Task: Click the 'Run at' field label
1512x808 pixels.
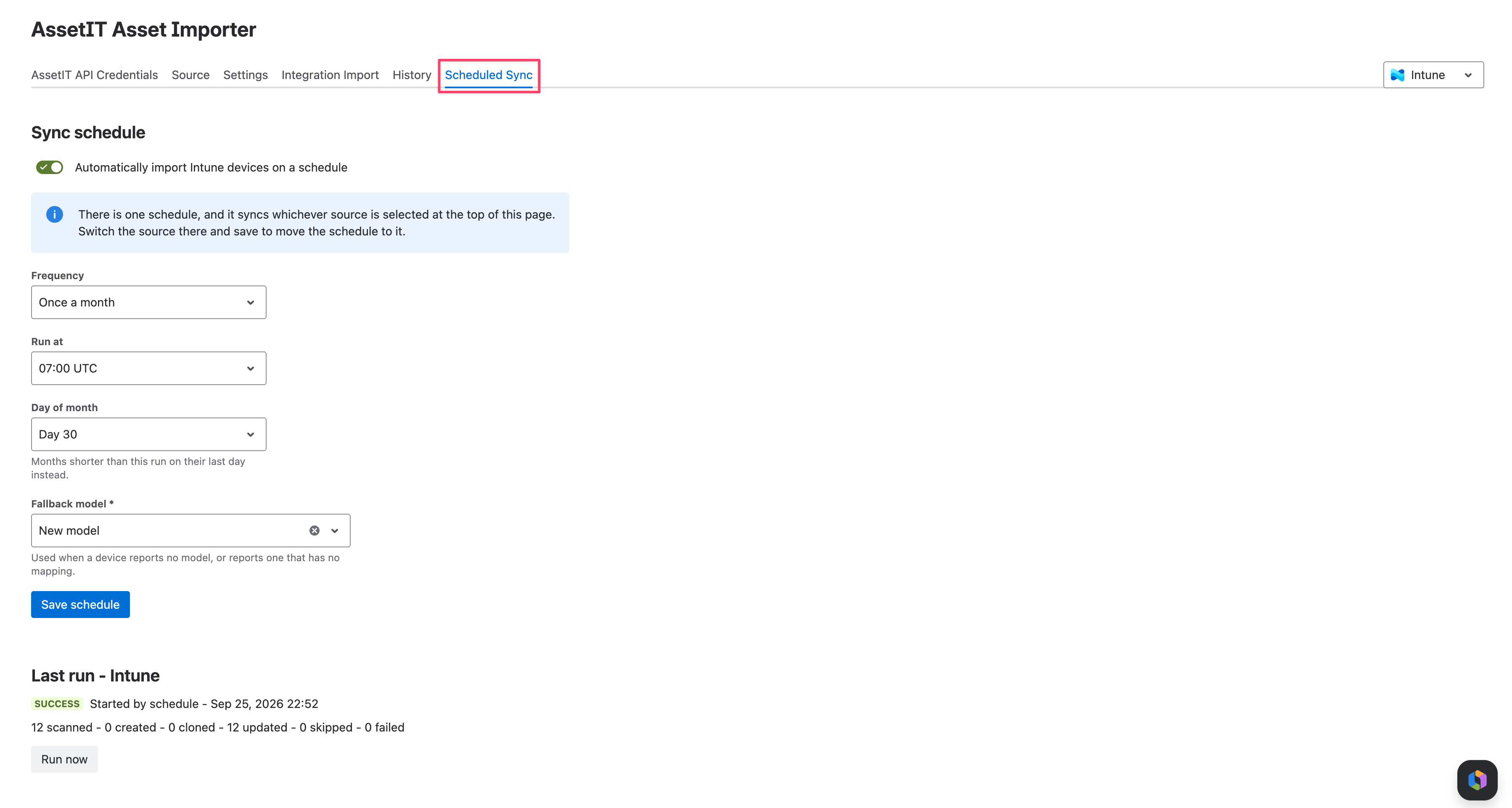Action: tap(47, 341)
